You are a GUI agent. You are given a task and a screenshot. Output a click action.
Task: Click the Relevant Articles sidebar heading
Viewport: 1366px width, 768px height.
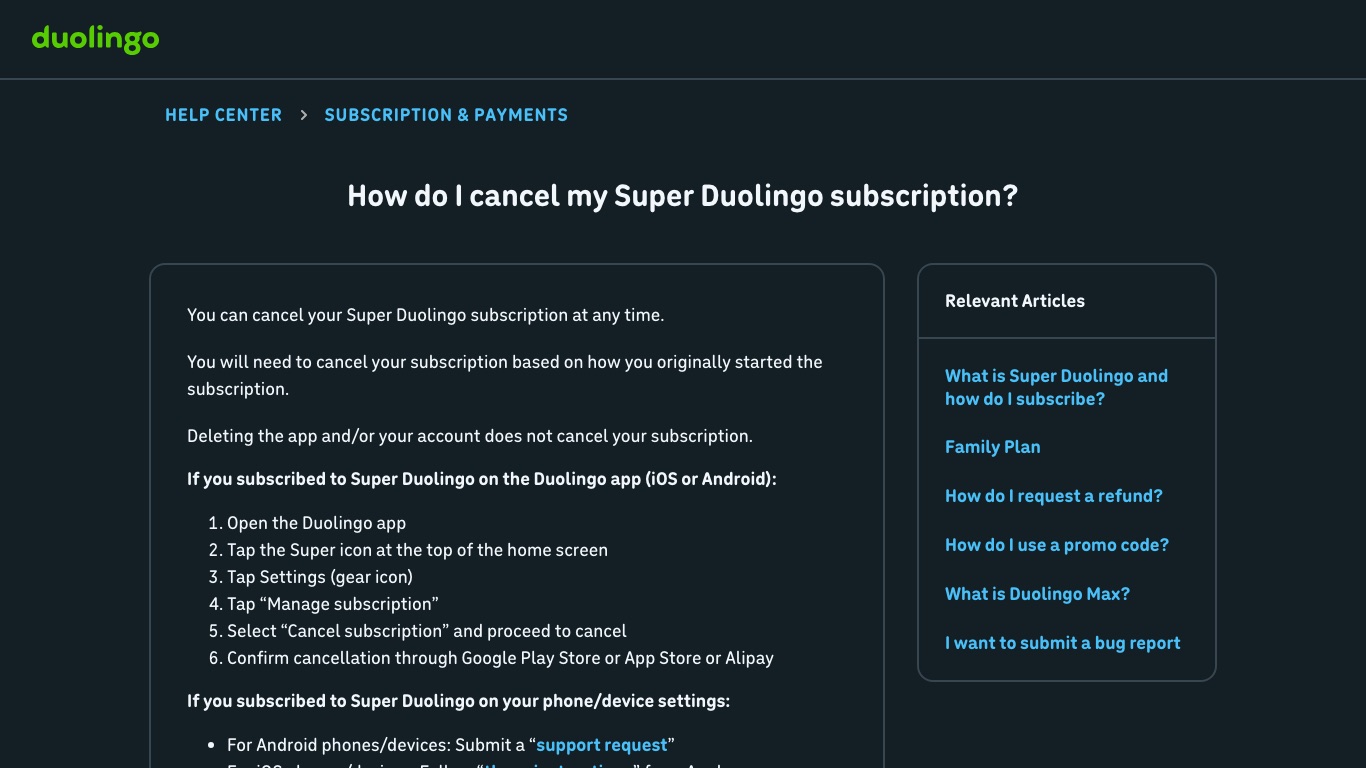[x=1015, y=301]
